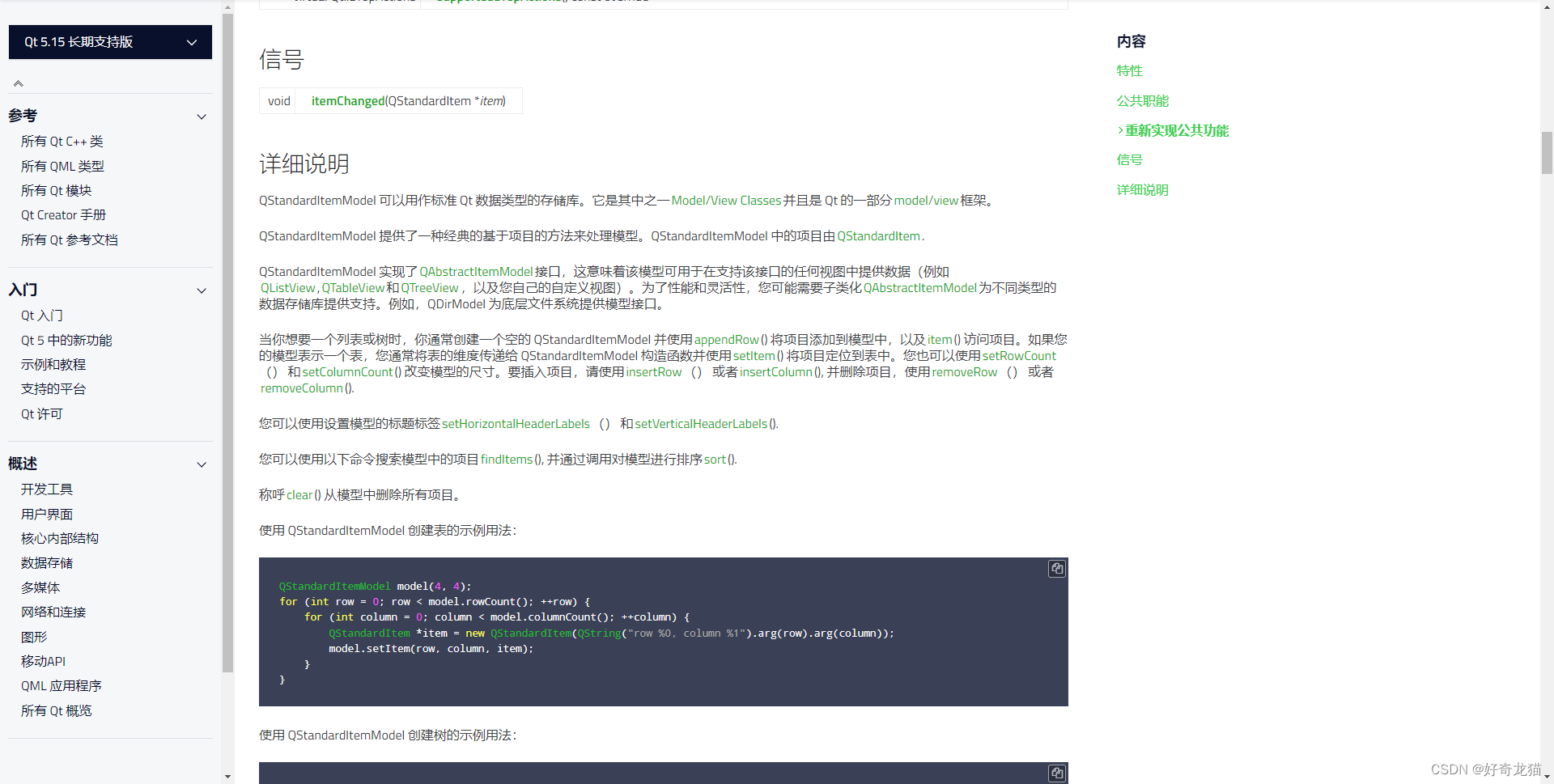Image resolution: width=1554 pixels, height=784 pixels.
Task: Jump to 公共职能 in contents
Action: pyautogui.click(x=1142, y=101)
